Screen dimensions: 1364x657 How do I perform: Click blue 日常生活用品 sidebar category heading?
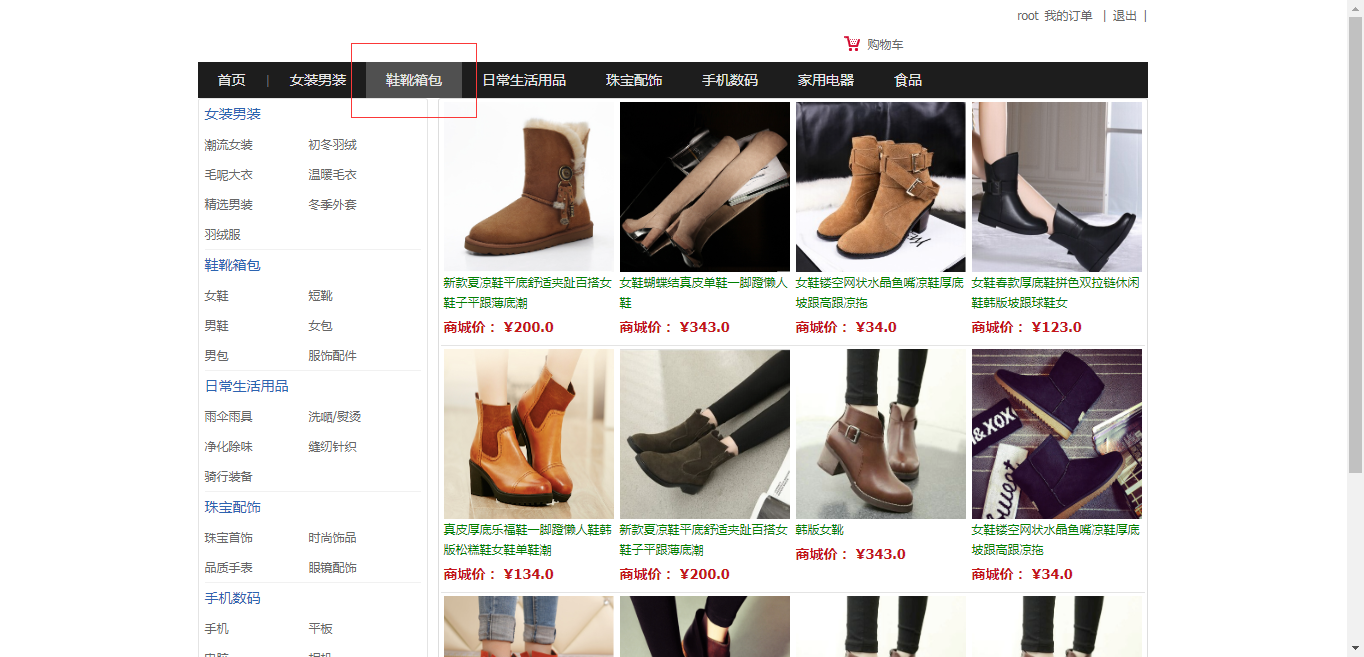click(x=247, y=386)
